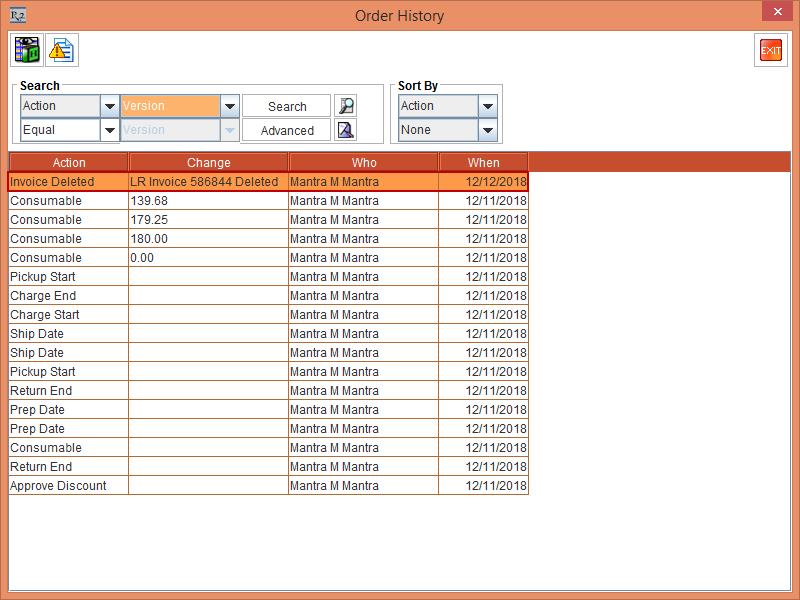The width and height of the screenshot is (800, 600).
Task: Open the Sort By None dropdown
Action: [x=487, y=130]
